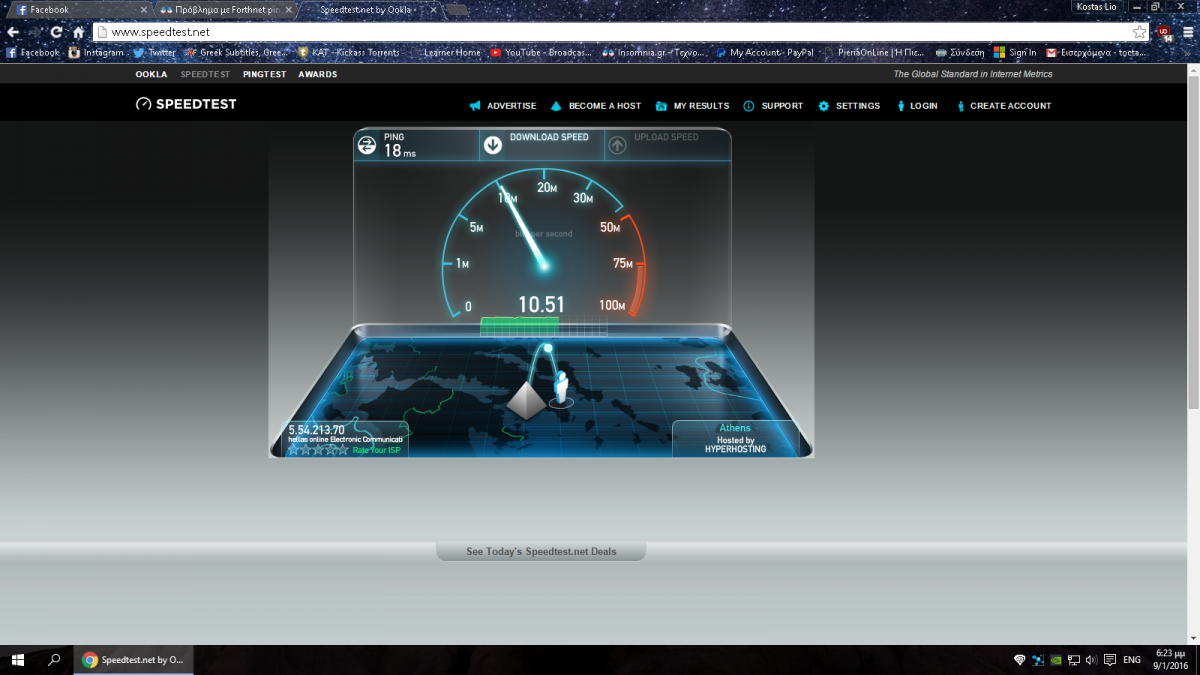Open MY RESULTS link

tap(701, 106)
